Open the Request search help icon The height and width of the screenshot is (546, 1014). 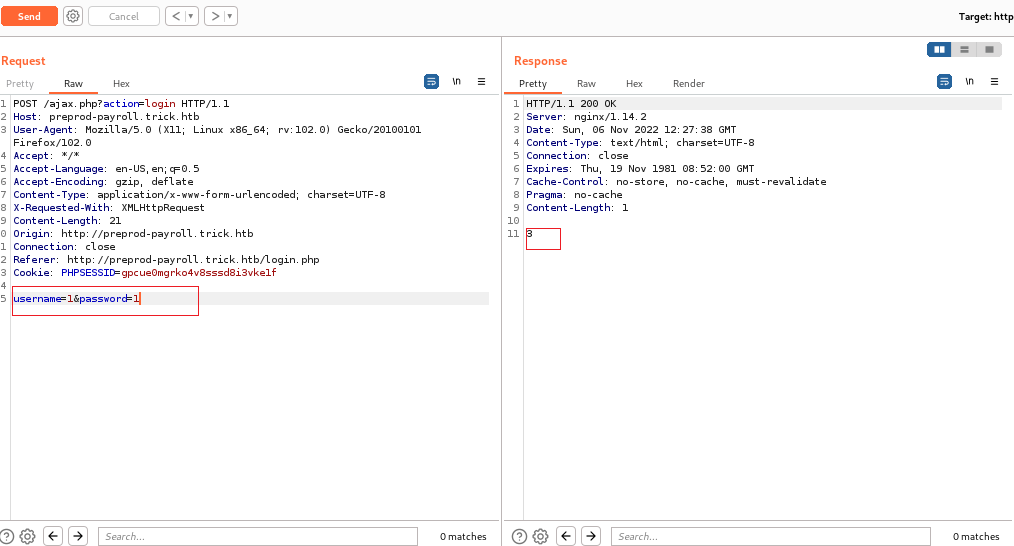coord(8,536)
